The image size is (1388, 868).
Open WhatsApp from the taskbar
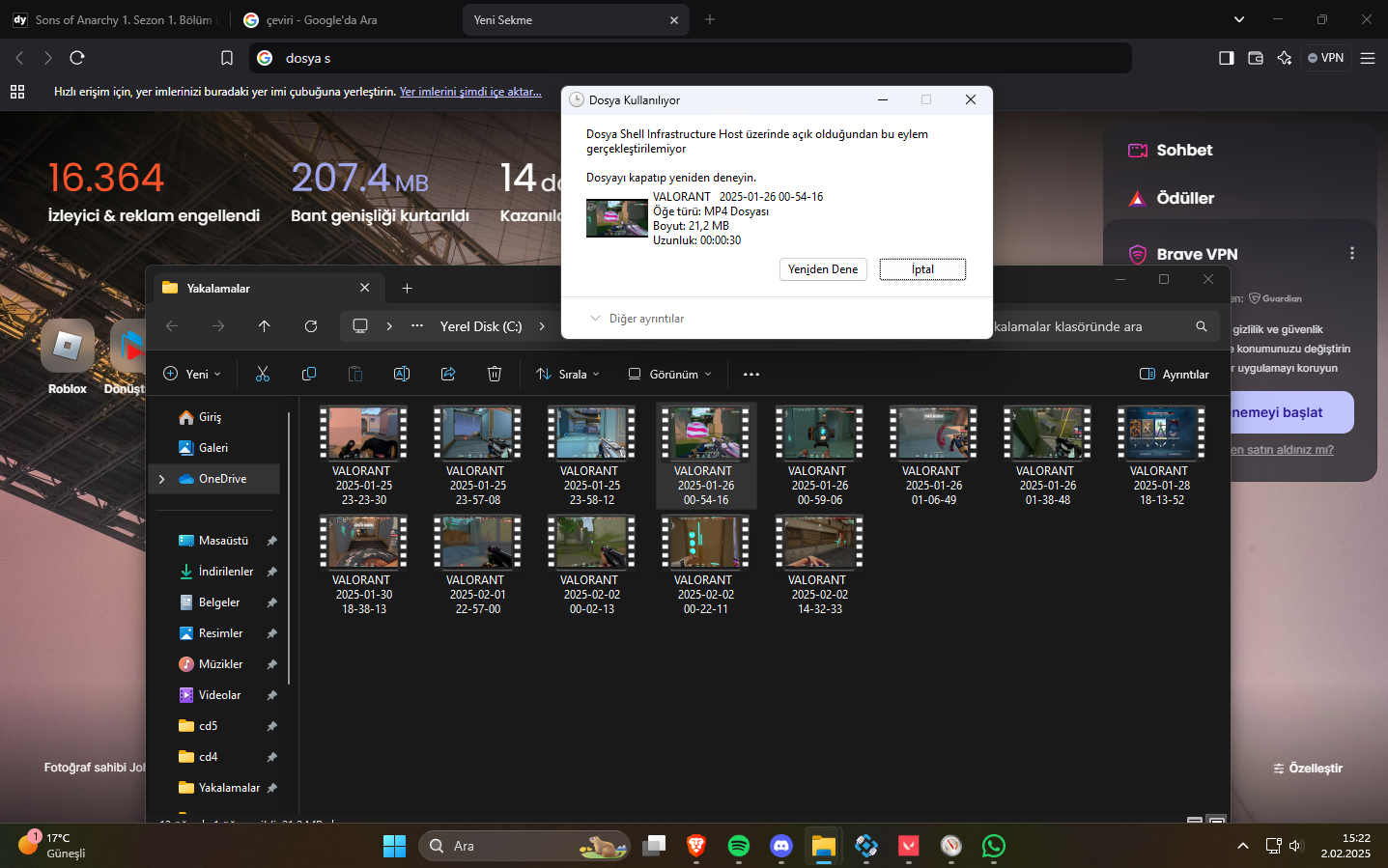click(994, 846)
